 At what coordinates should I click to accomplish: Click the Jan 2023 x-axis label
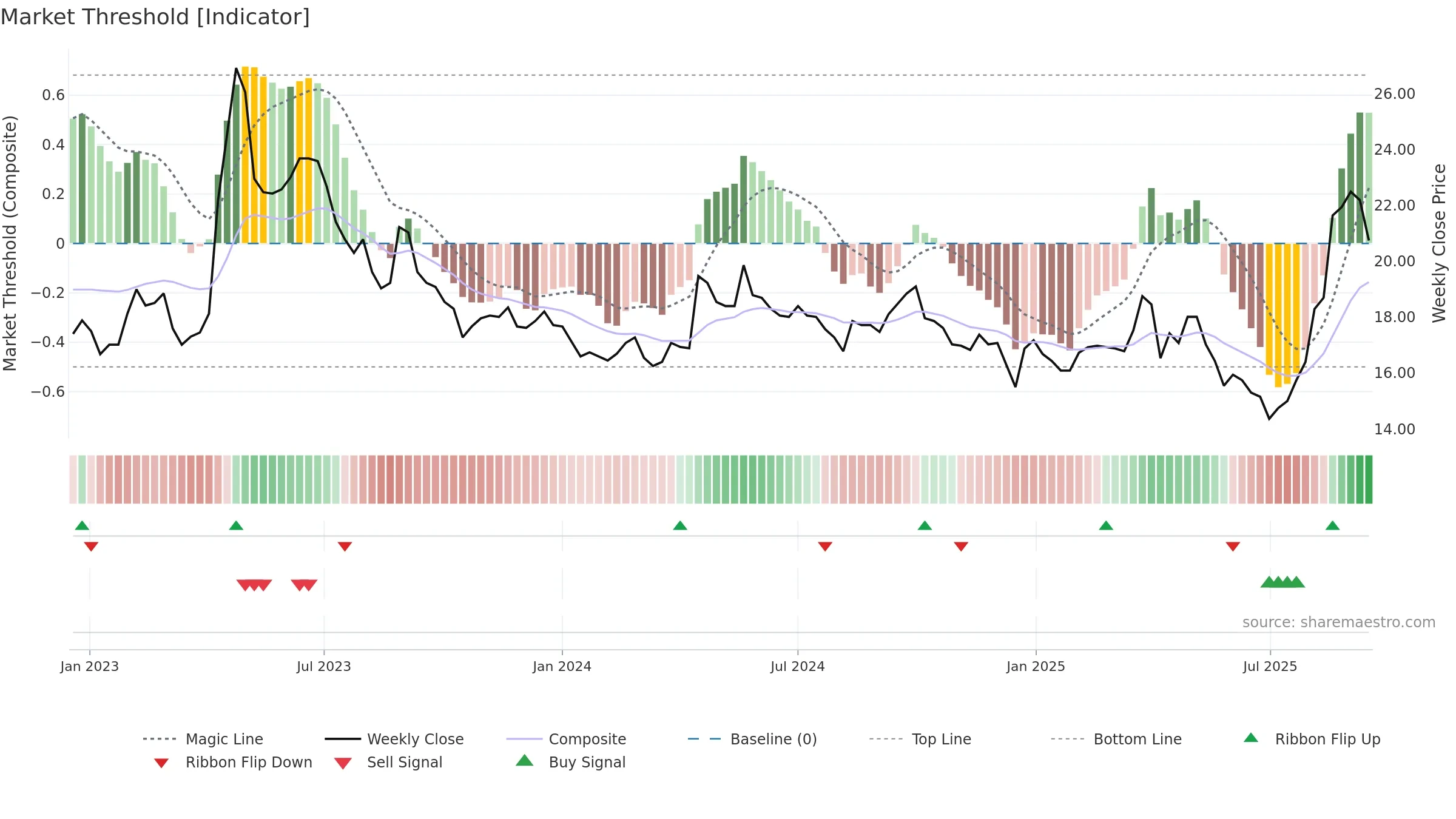(90, 666)
